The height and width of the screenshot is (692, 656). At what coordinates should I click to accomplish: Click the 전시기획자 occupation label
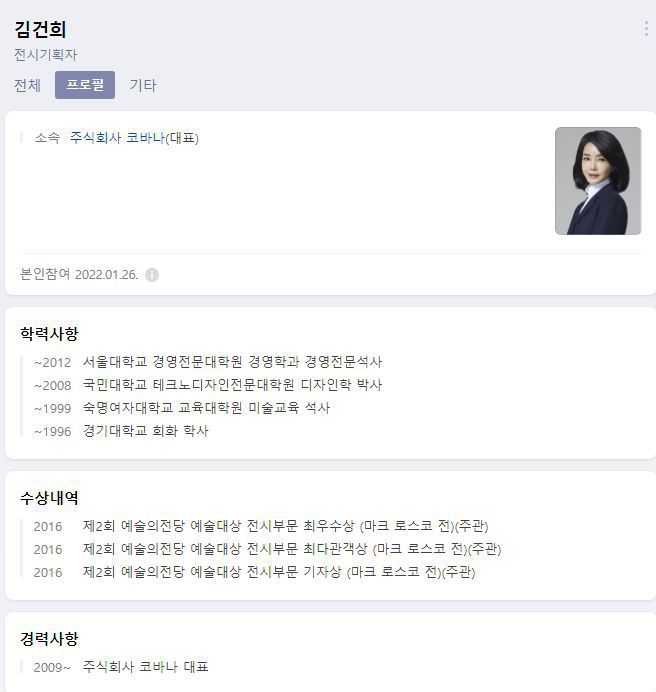45,55
